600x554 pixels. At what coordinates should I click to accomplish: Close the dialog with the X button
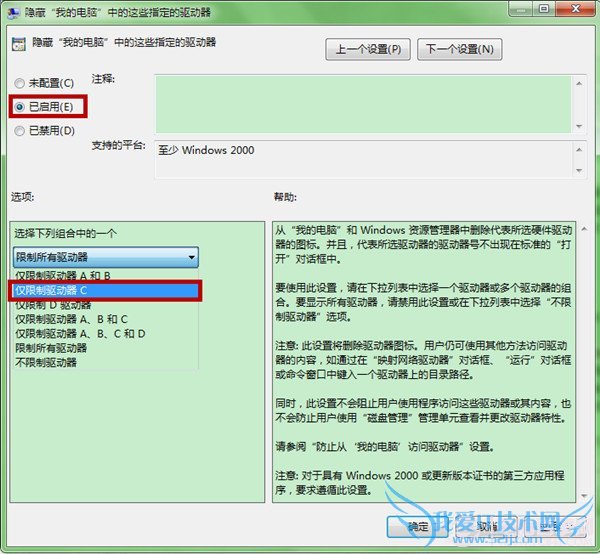click(575, 9)
